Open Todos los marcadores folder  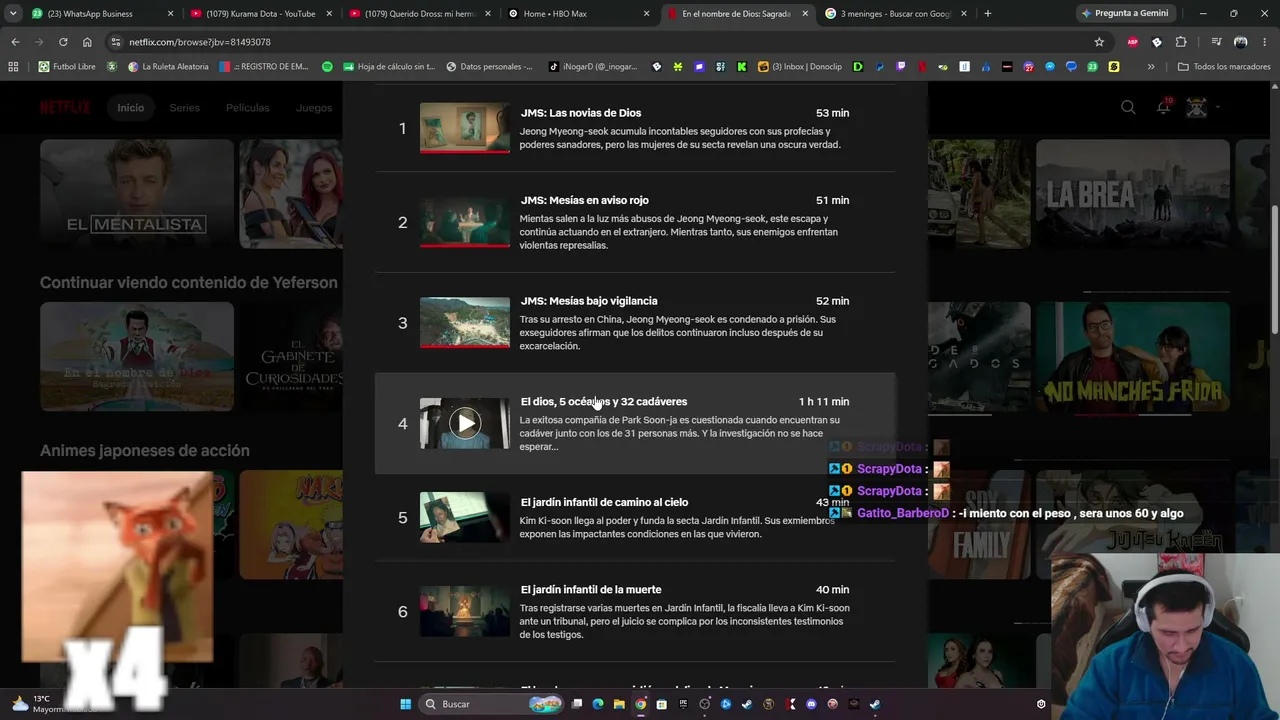click(x=1224, y=67)
